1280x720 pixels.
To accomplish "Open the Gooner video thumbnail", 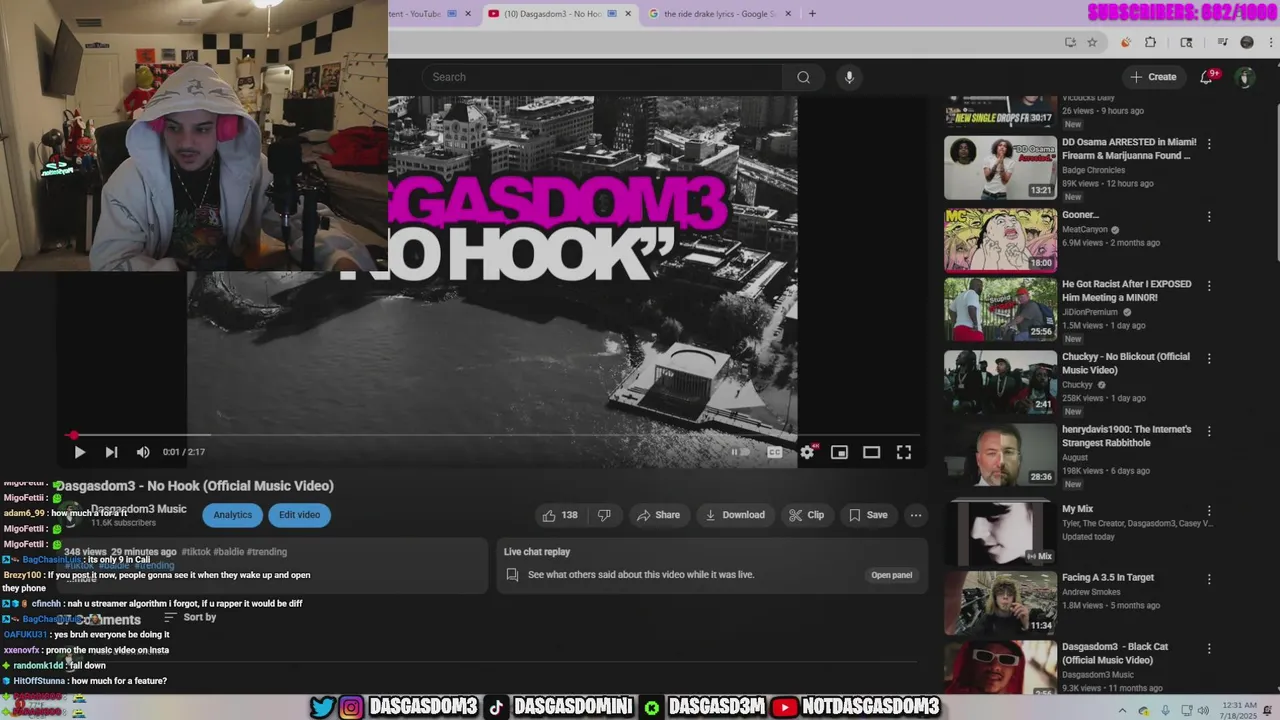I will (1000, 240).
